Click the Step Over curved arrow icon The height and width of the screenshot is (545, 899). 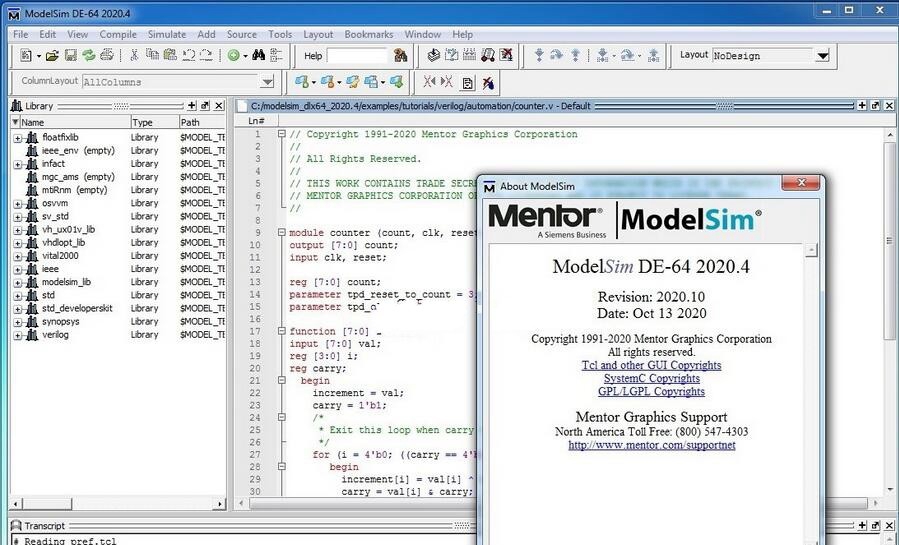click(557, 55)
